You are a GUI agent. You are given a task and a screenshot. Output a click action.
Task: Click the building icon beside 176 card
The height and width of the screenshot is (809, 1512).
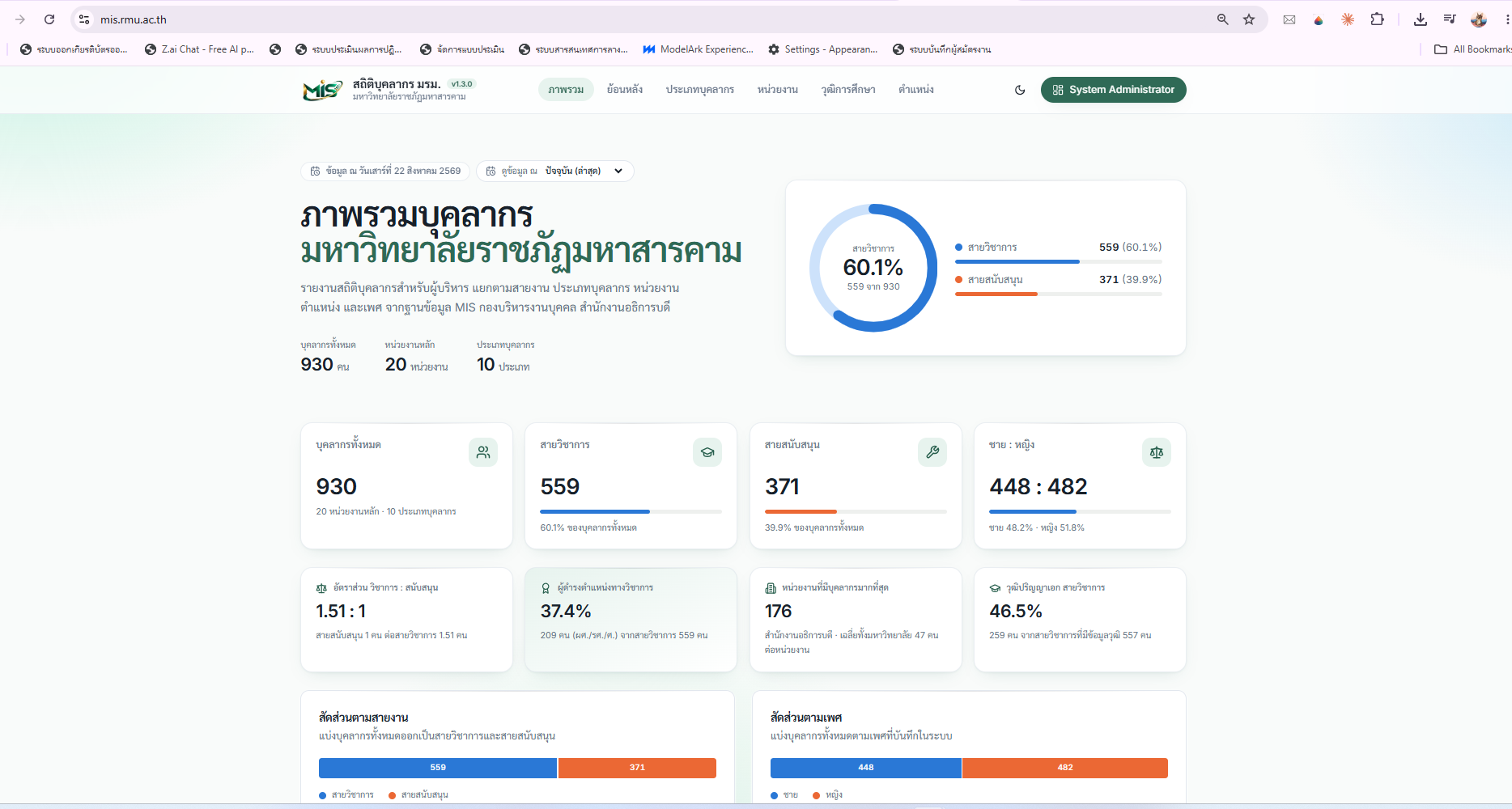(x=771, y=588)
